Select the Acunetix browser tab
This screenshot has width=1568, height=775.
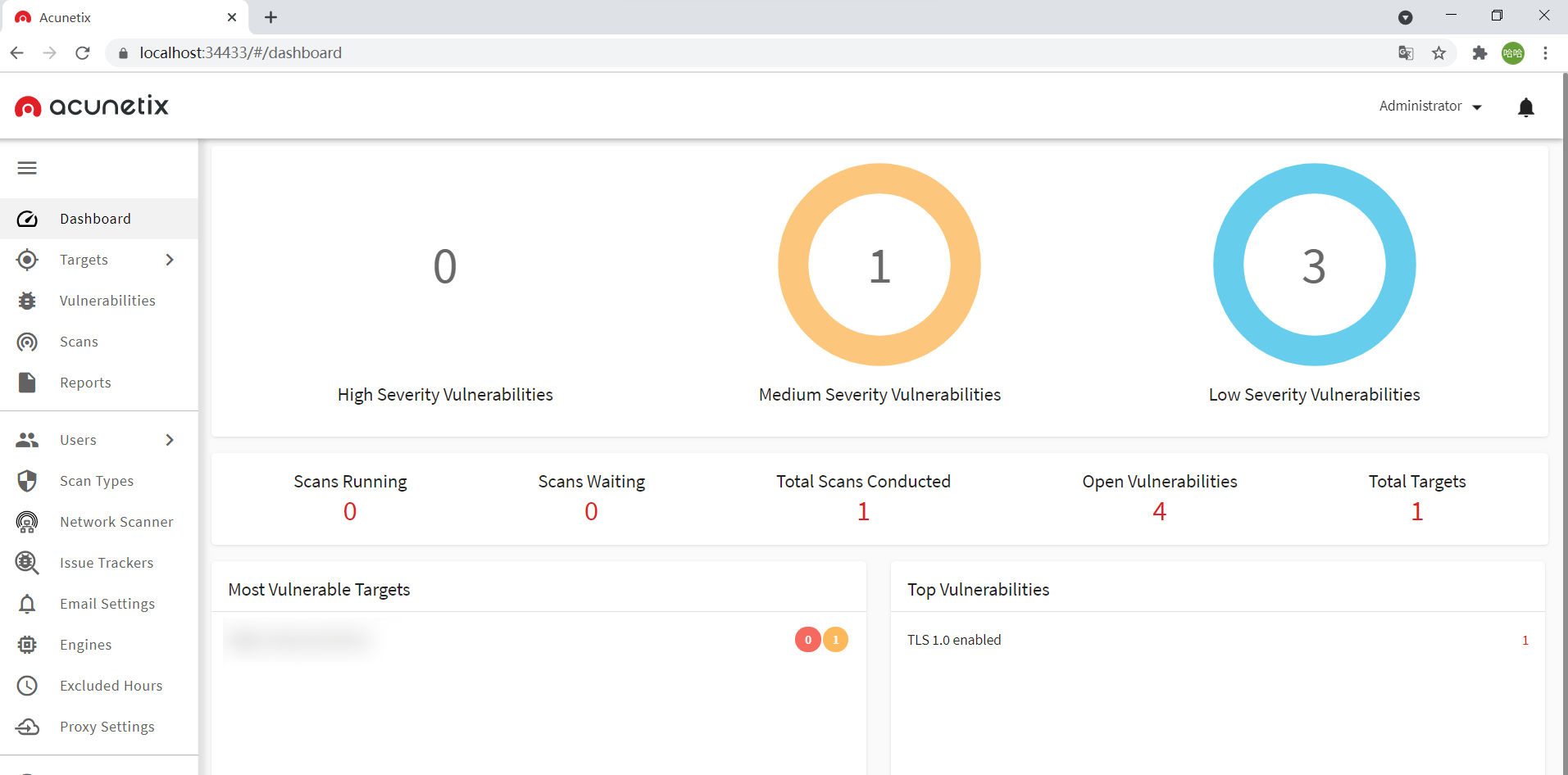(64, 17)
